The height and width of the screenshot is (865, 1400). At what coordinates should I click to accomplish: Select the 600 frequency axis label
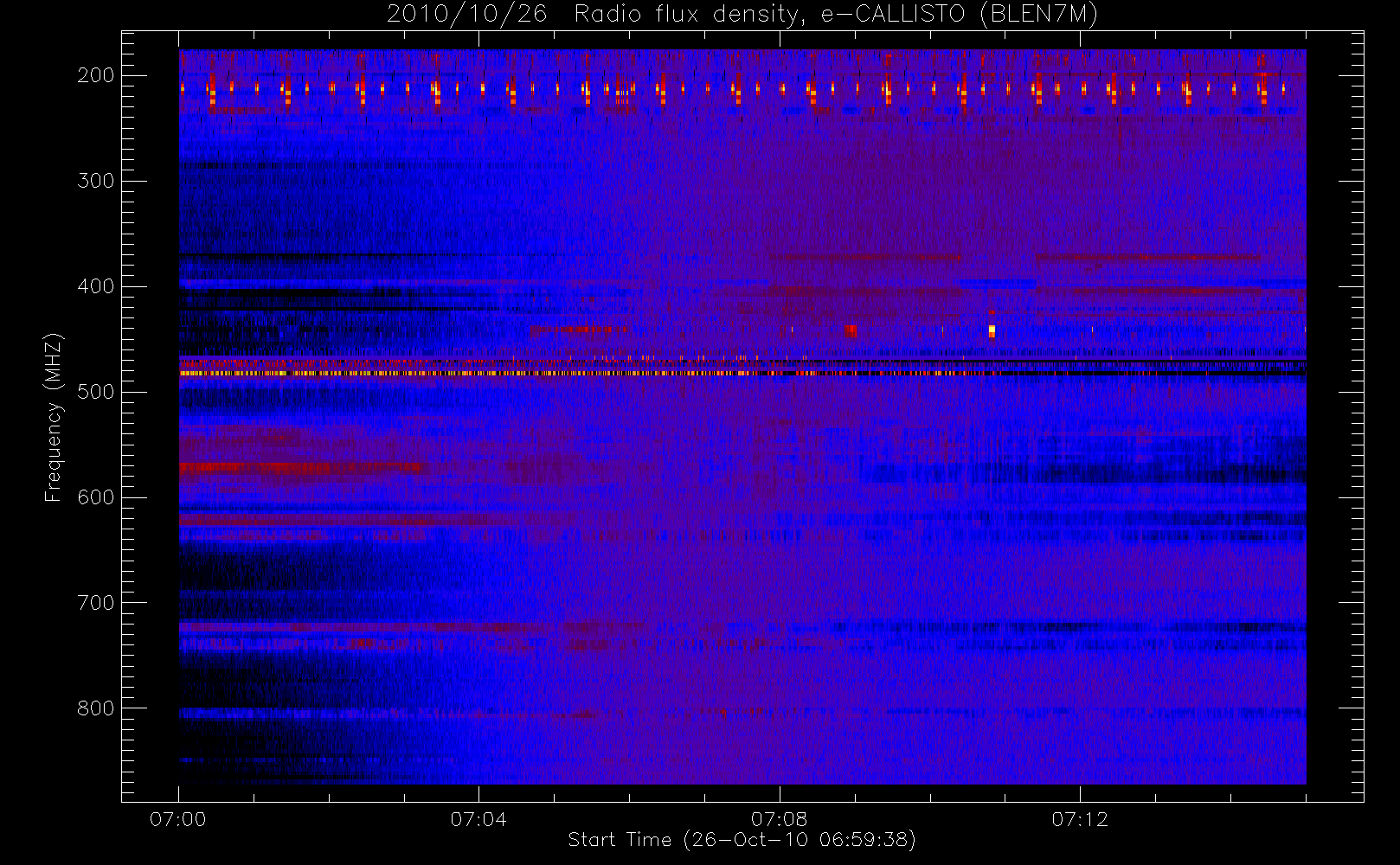pyautogui.click(x=96, y=497)
